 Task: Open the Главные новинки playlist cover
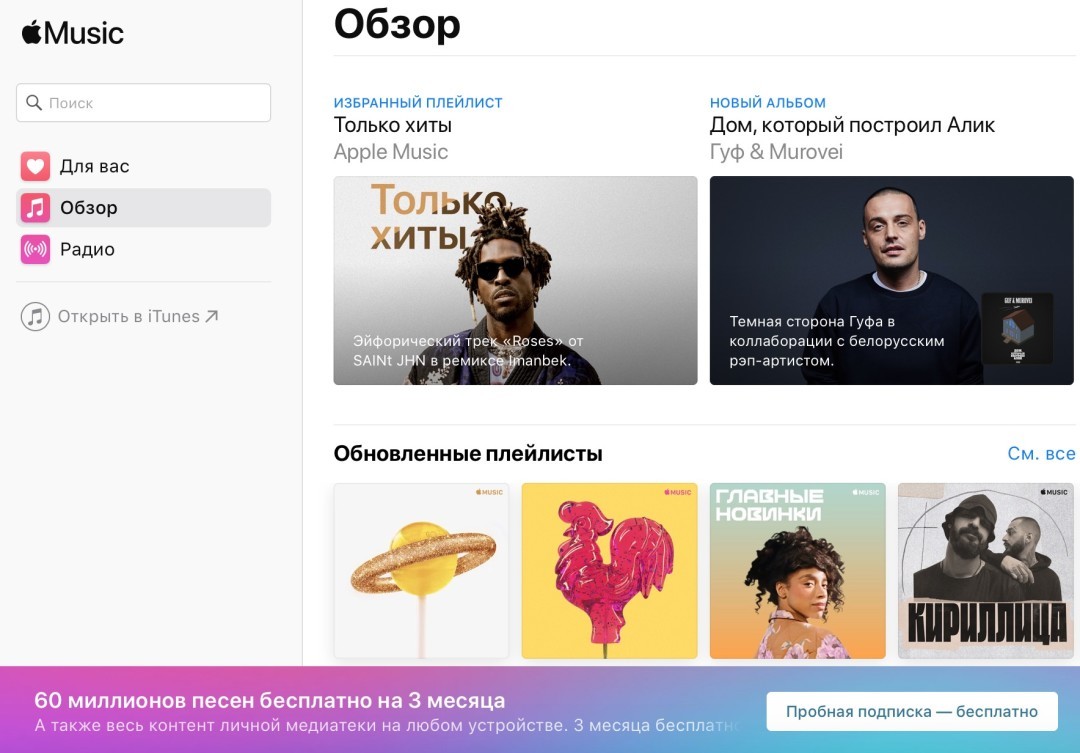[x=797, y=571]
